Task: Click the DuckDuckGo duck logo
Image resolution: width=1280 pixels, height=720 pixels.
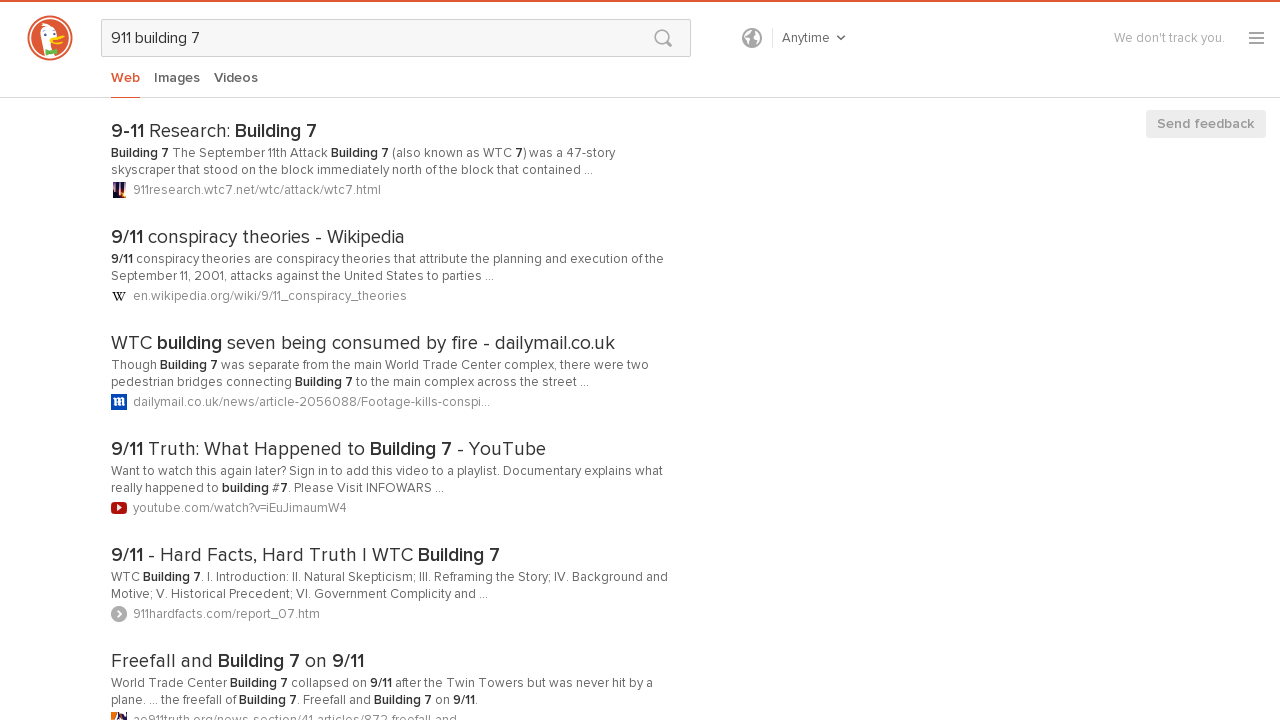Action: pos(50,38)
